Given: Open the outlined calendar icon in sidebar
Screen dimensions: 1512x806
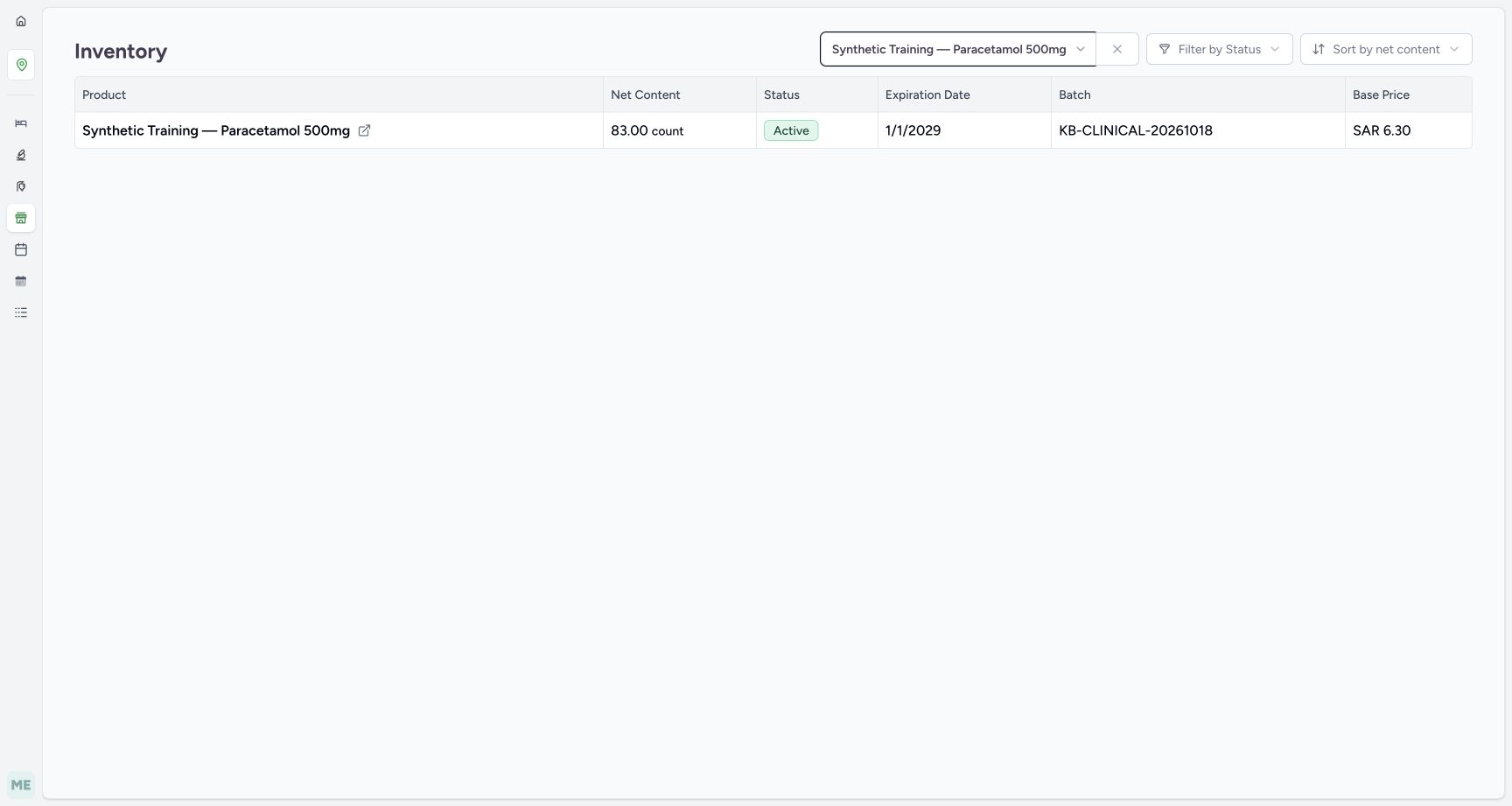Looking at the screenshot, I should 21,249.
